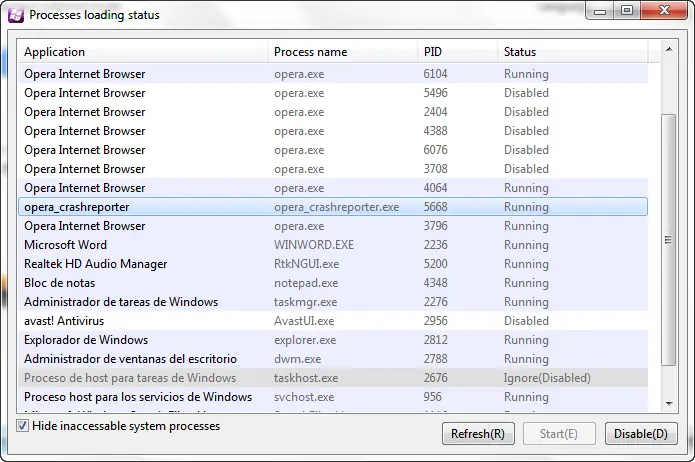Select Administrador de ventanas del escritorio row

333,359
